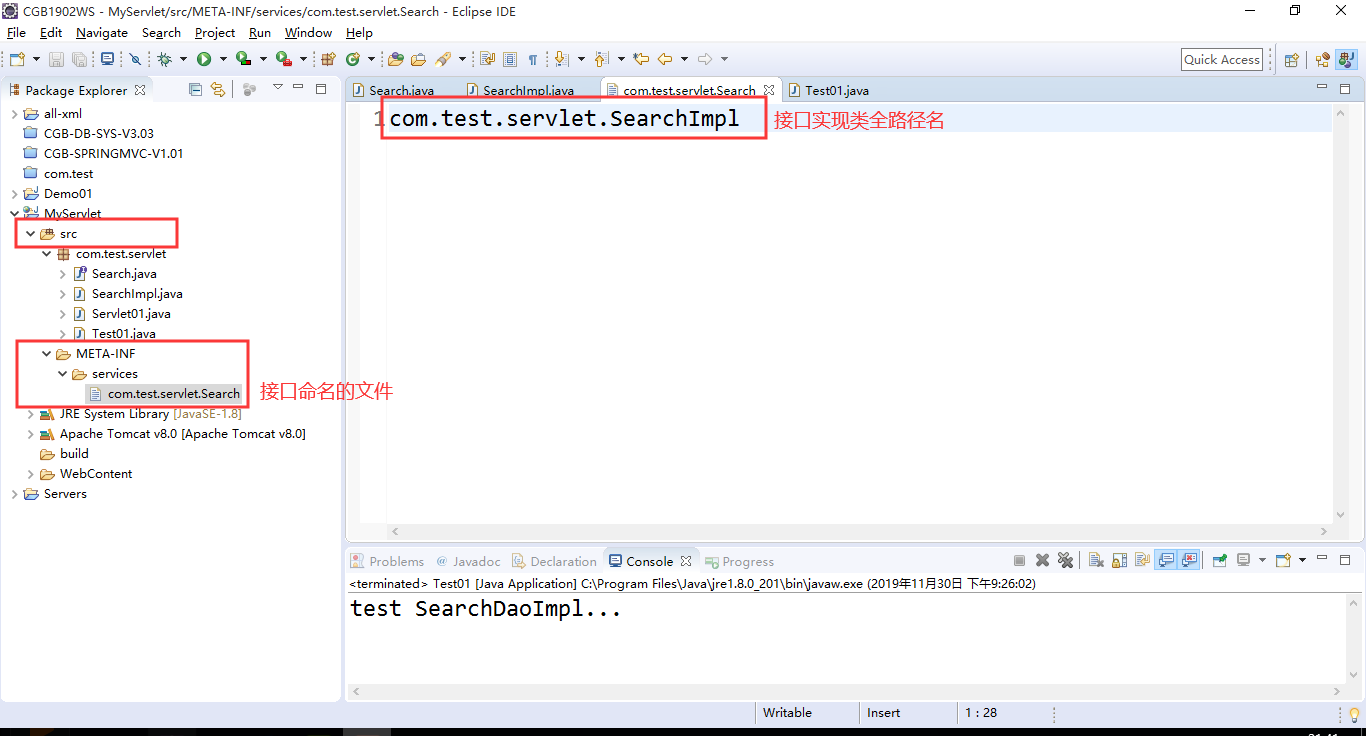Open the Package Explorer View Menu triangle
Image resolution: width=1366 pixels, height=736 pixels.
(x=278, y=89)
